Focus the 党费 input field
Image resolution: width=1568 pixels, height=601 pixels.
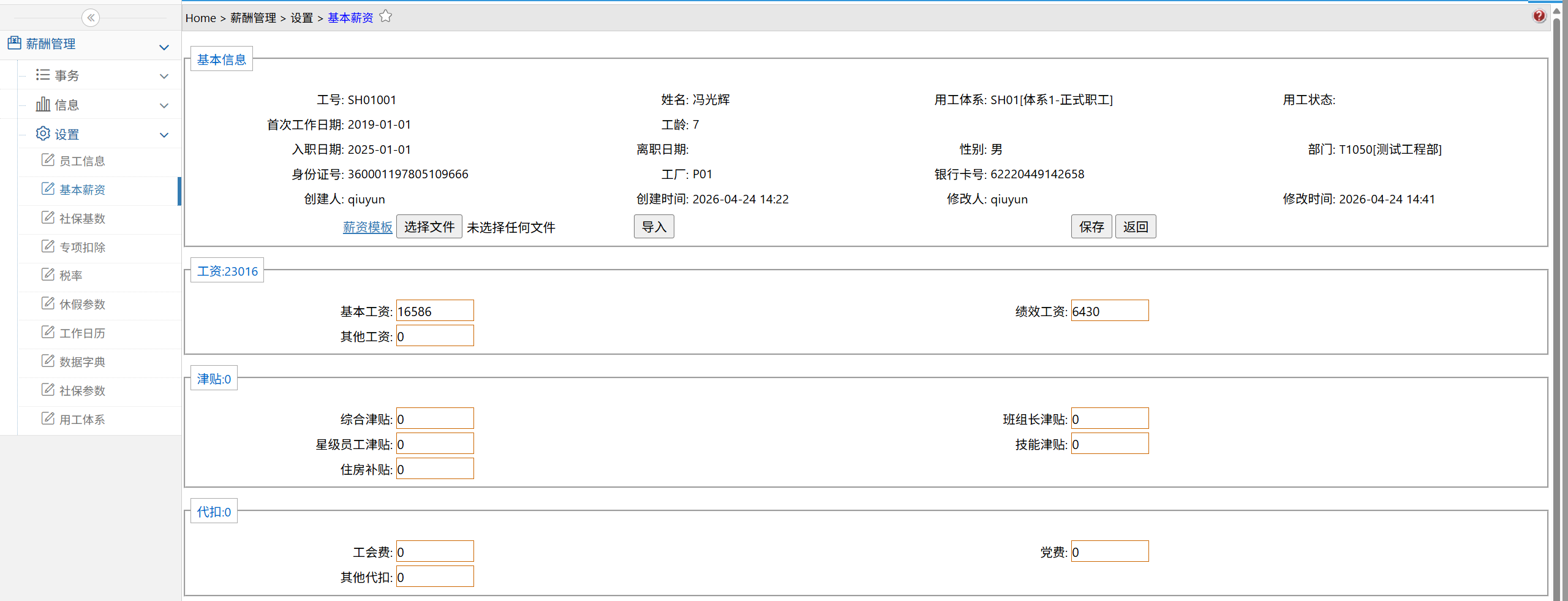[x=1110, y=551]
